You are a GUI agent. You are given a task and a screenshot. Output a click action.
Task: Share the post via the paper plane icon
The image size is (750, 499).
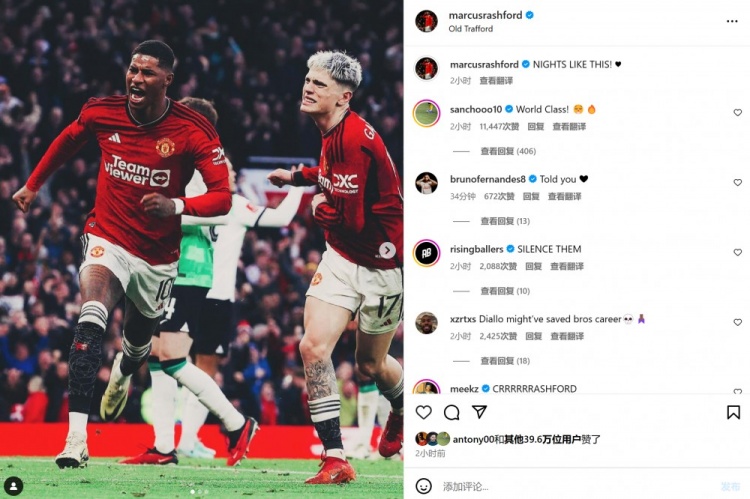pos(479,411)
